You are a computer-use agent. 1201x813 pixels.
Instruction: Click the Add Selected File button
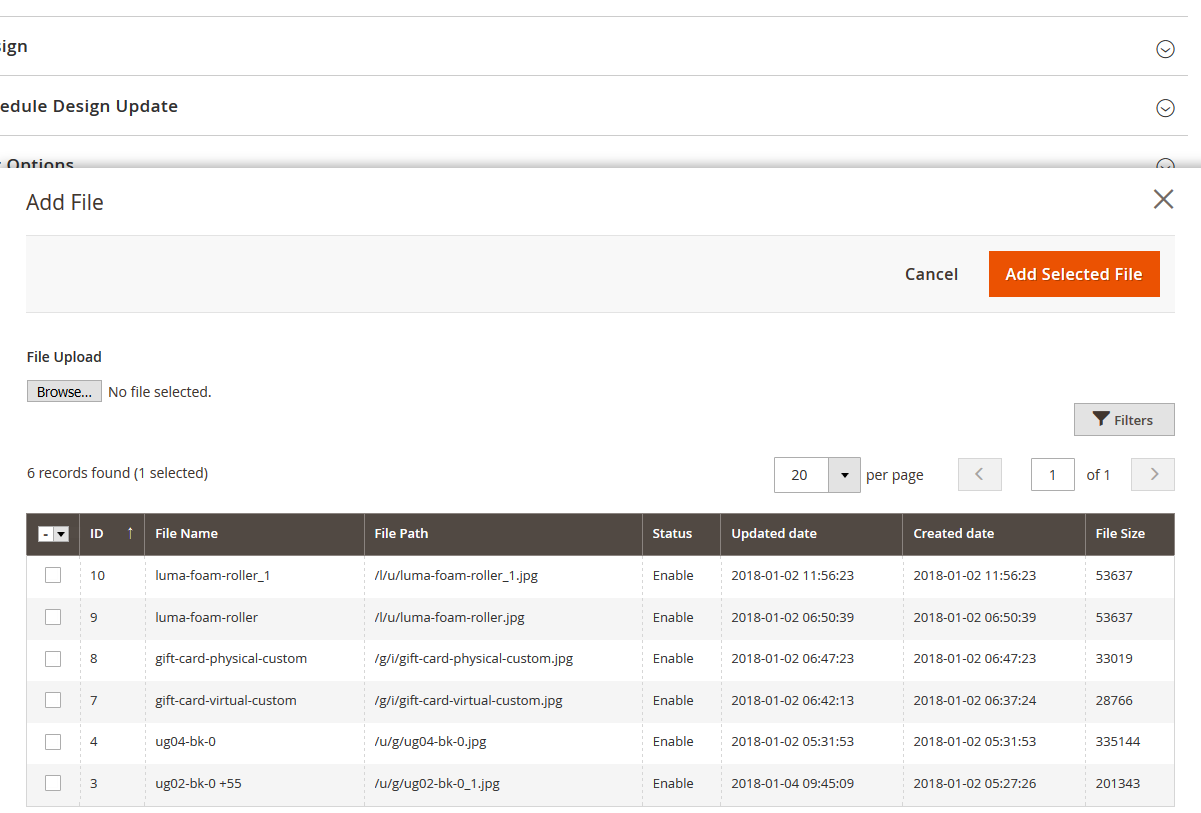[x=1073, y=274]
